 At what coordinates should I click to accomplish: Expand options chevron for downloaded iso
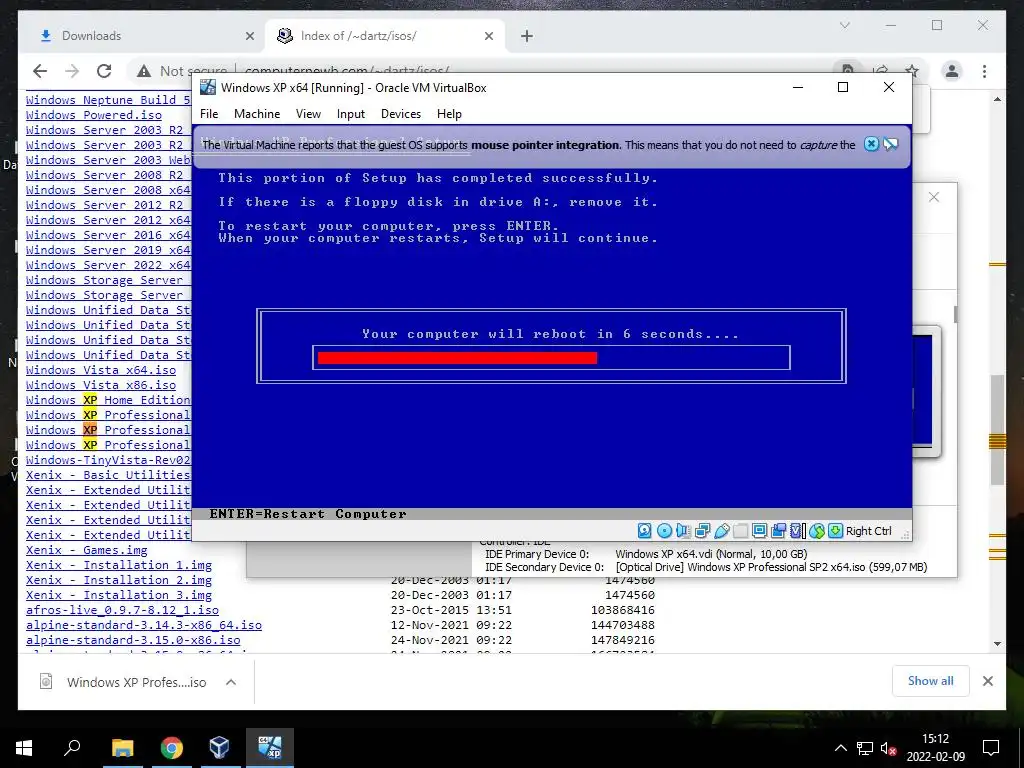231,682
